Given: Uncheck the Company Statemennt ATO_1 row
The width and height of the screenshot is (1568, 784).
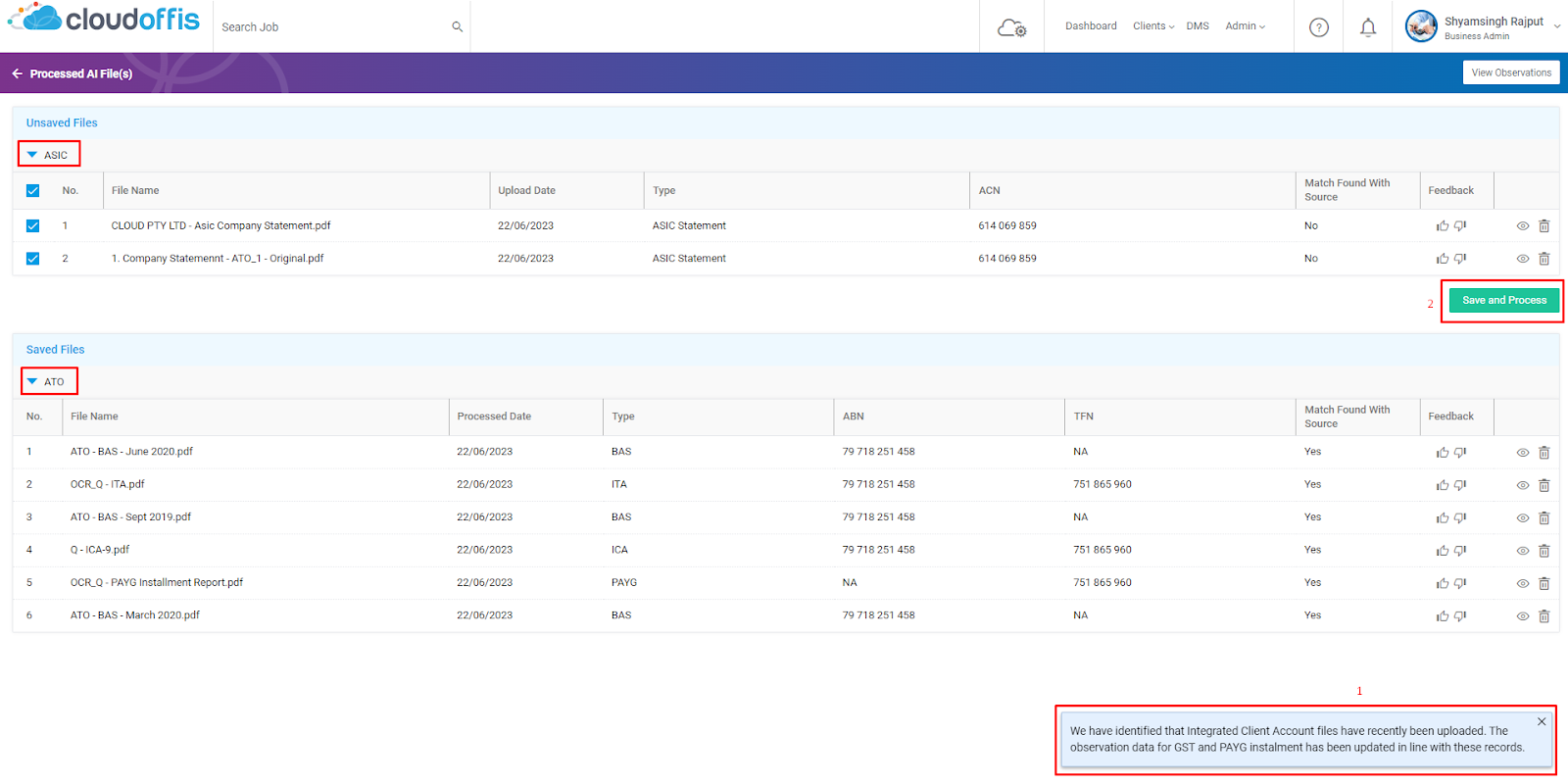Looking at the screenshot, I should (32, 259).
